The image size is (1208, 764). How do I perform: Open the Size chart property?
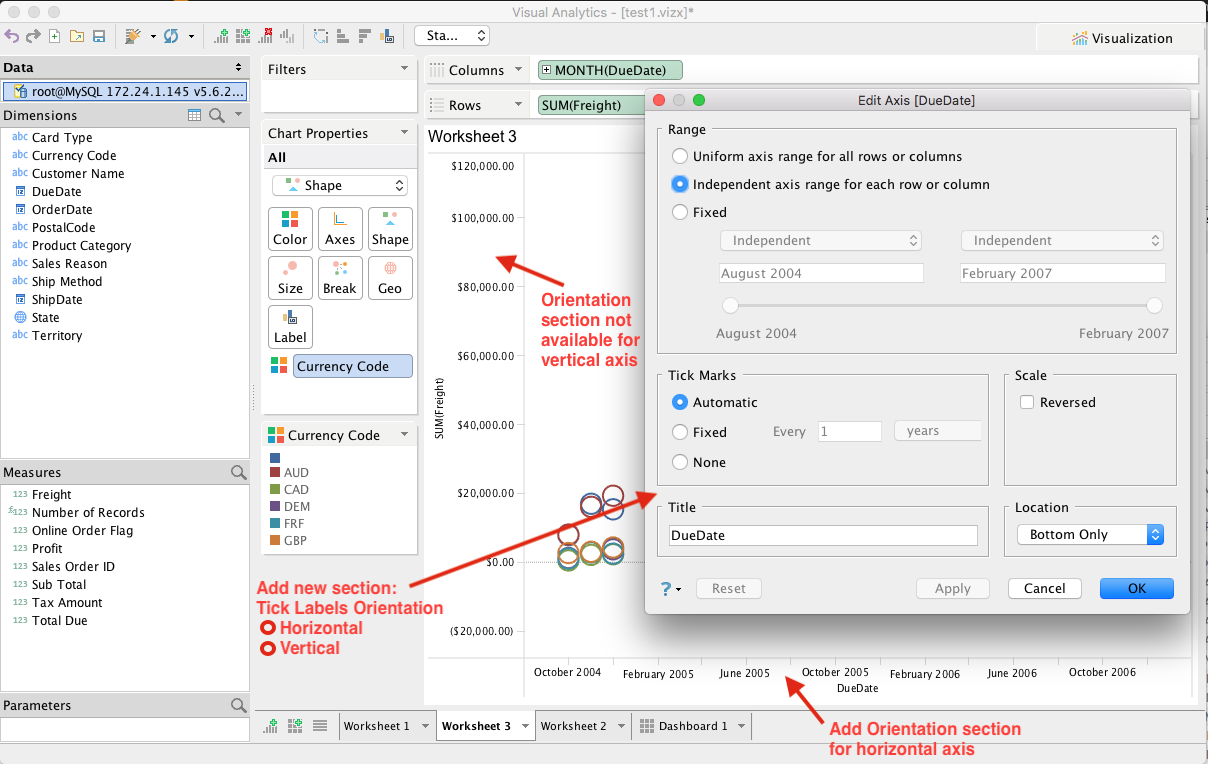tap(290, 277)
